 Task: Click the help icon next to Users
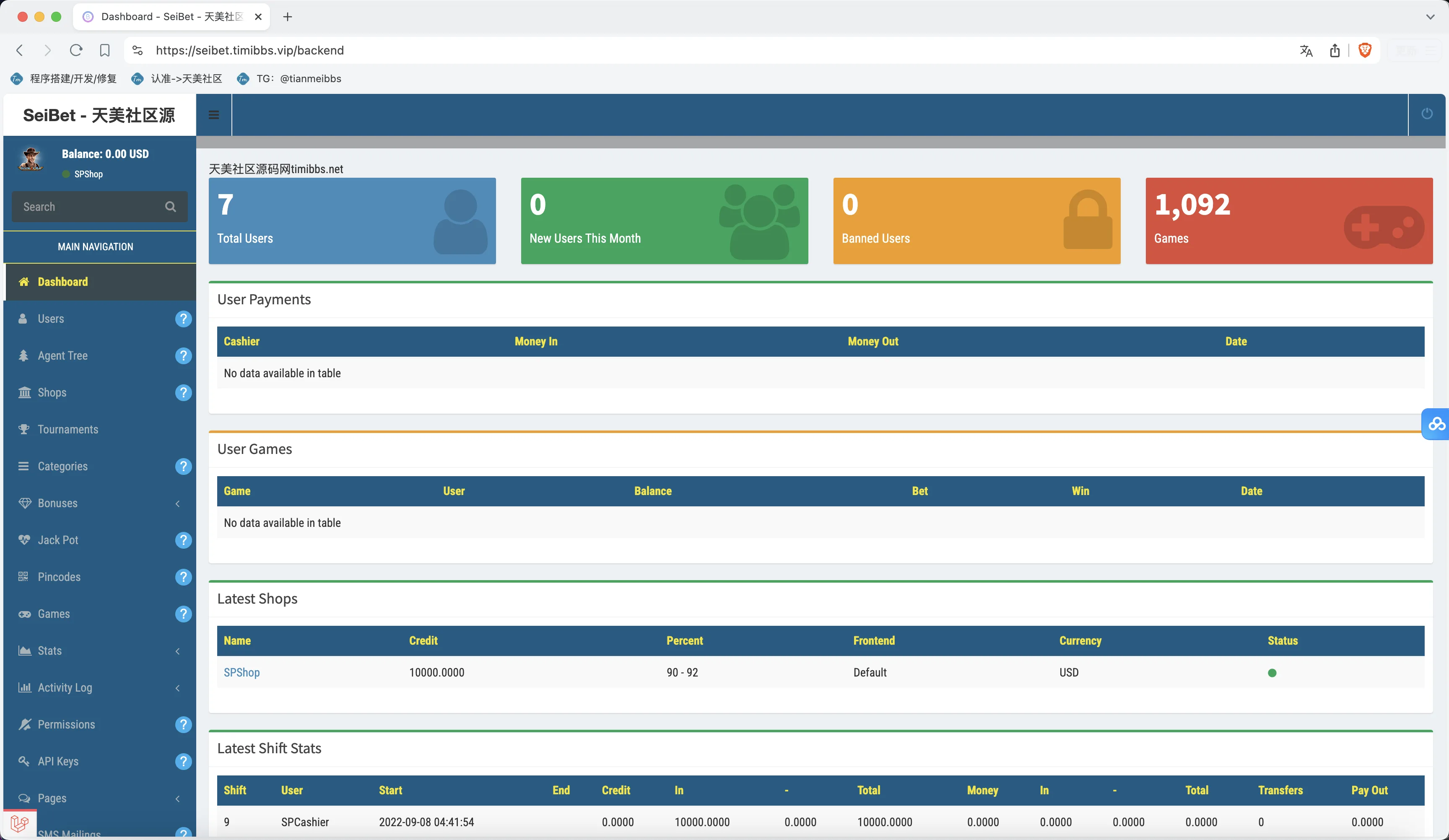183,319
